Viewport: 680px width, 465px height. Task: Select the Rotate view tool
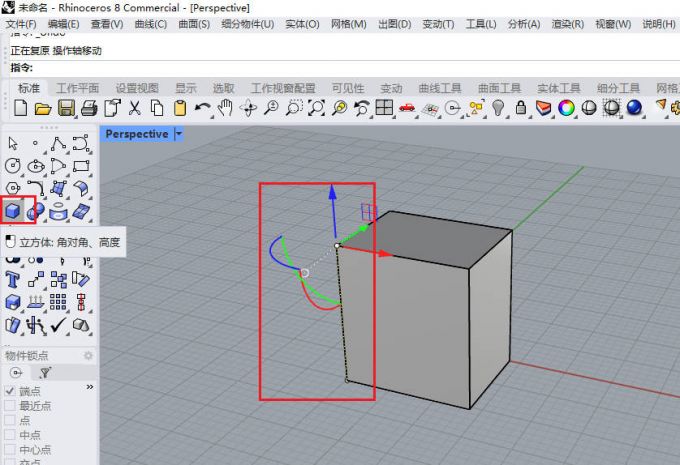tap(248, 108)
